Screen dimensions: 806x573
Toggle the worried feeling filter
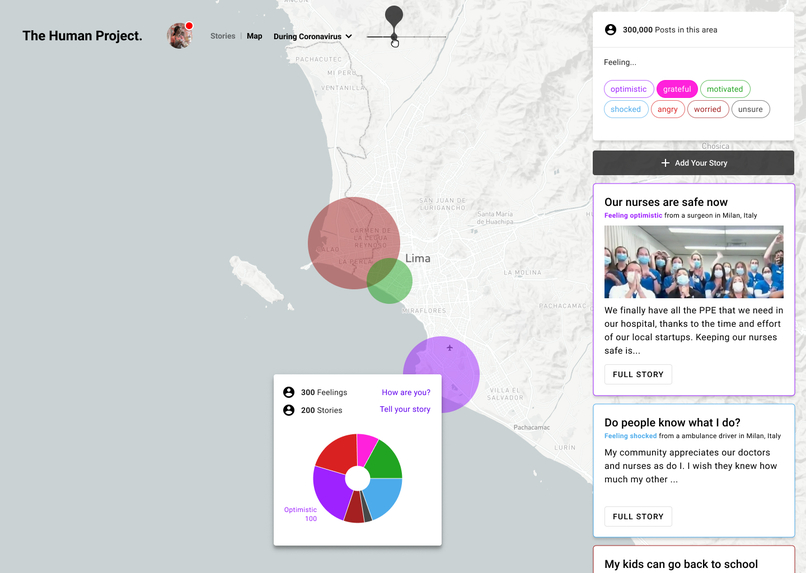tap(707, 109)
